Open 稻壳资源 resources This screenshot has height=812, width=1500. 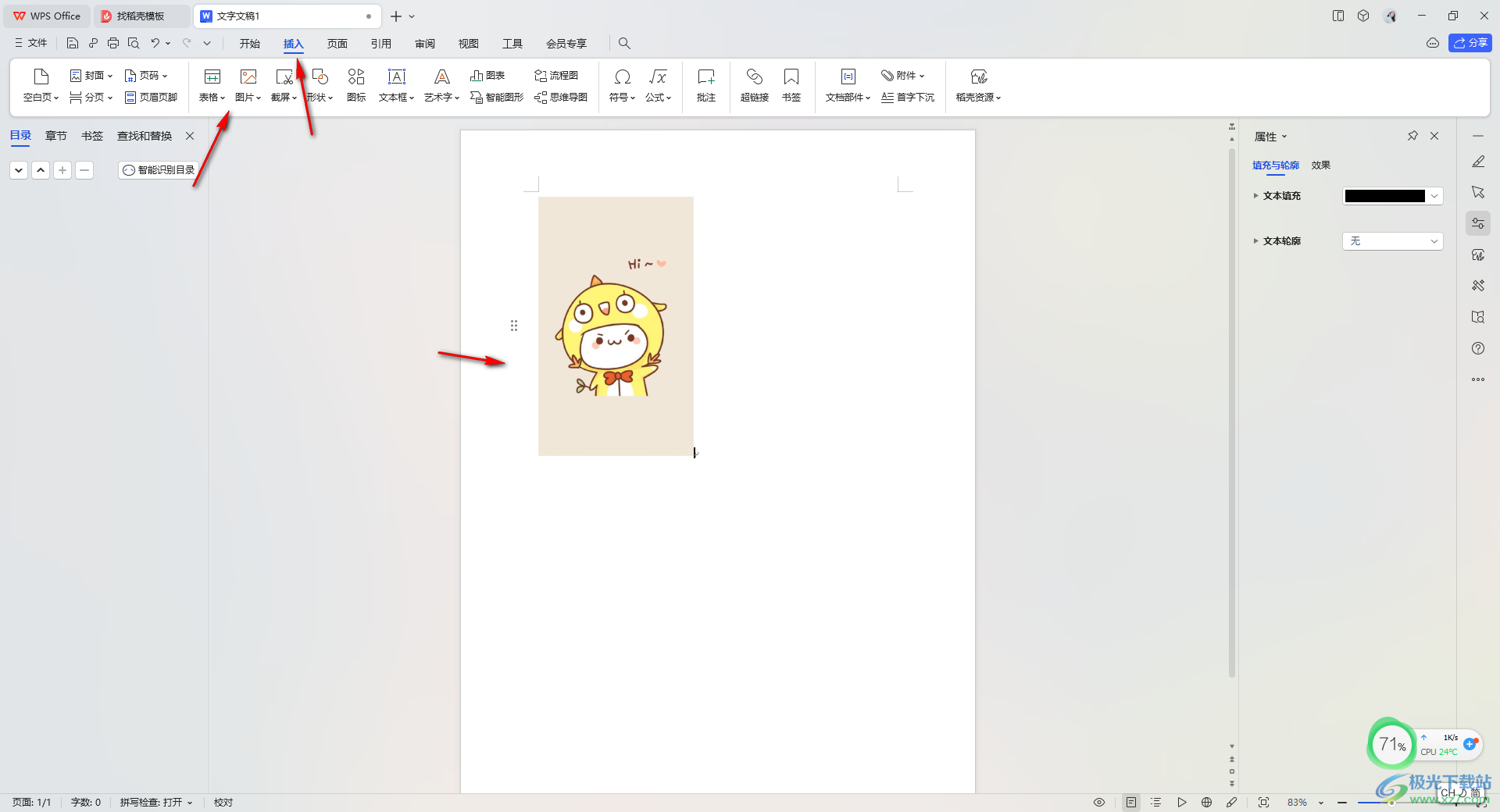tap(978, 85)
